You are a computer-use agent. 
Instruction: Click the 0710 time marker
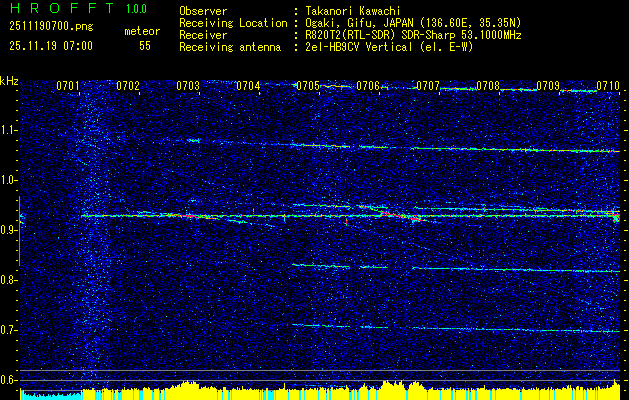(608, 86)
